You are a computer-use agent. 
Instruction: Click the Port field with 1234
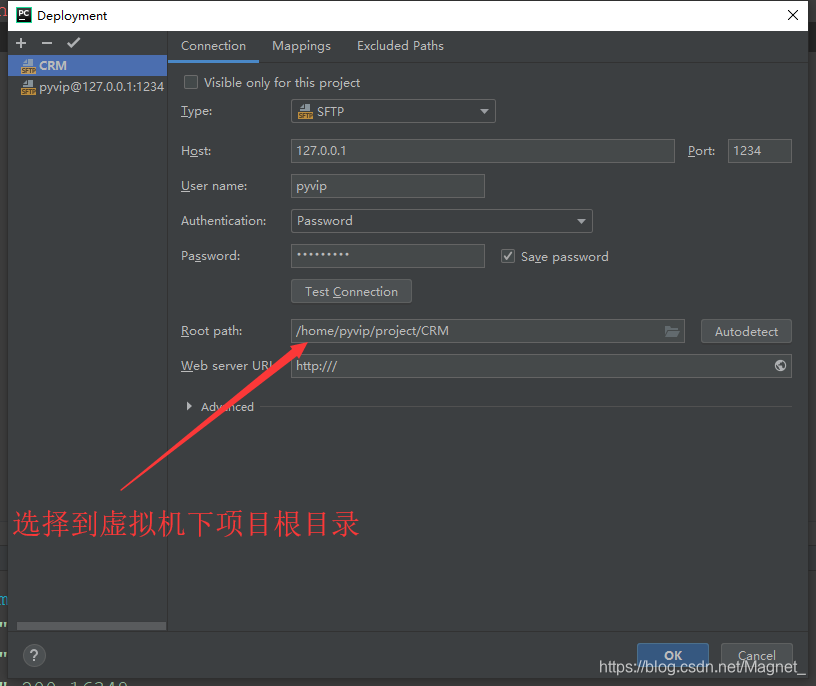[759, 151]
